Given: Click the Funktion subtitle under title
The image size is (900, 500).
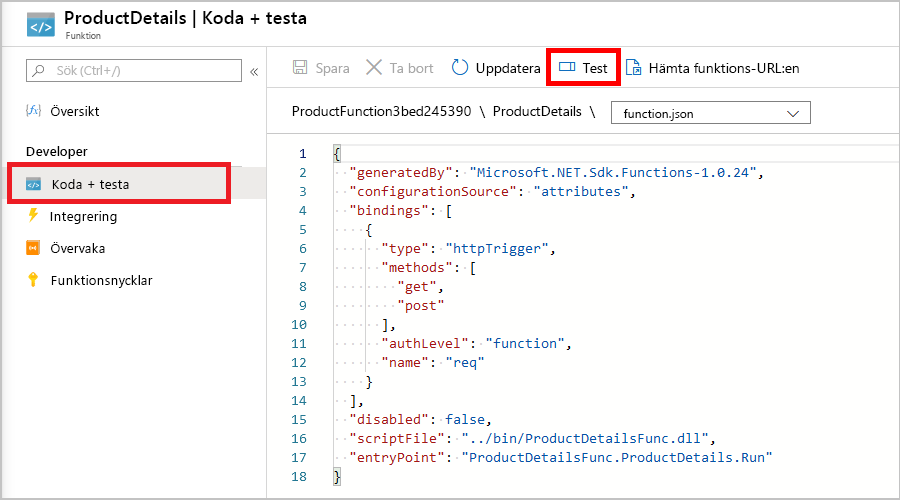Looking at the screenshot, I should (83, 36).
